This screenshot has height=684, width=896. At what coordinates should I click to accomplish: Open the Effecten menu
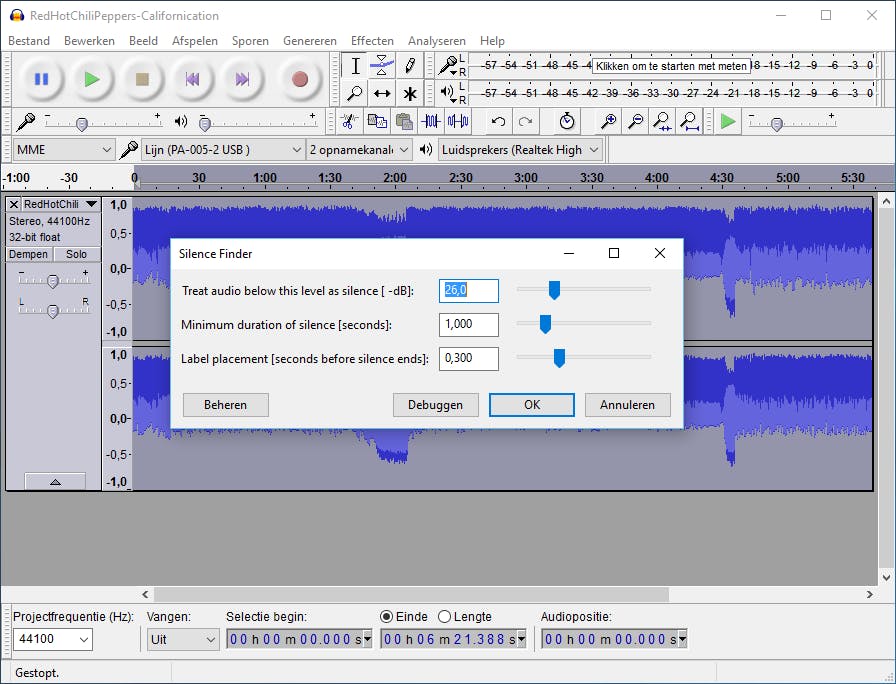tap(372, 41)
